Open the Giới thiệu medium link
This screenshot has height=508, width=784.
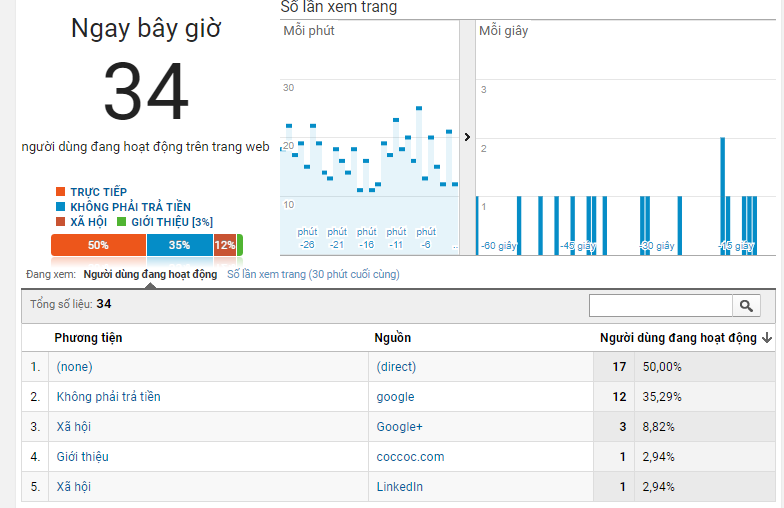(82, 456)
